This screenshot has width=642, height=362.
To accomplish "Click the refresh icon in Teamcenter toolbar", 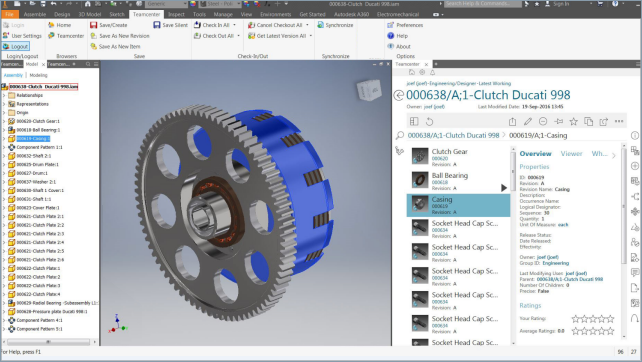I will click(x=429, y=122).
